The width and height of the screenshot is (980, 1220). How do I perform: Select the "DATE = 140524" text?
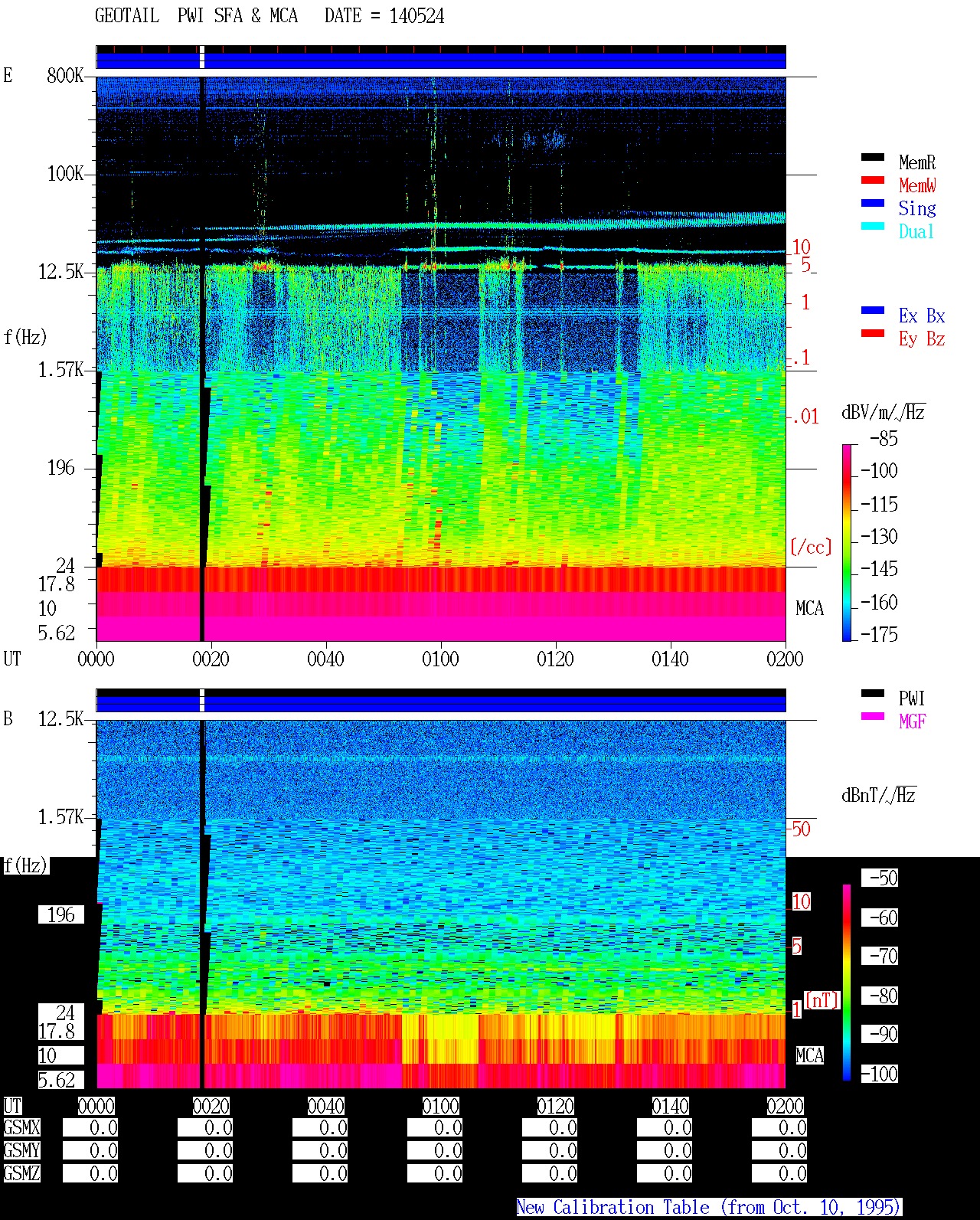point(384,16)
